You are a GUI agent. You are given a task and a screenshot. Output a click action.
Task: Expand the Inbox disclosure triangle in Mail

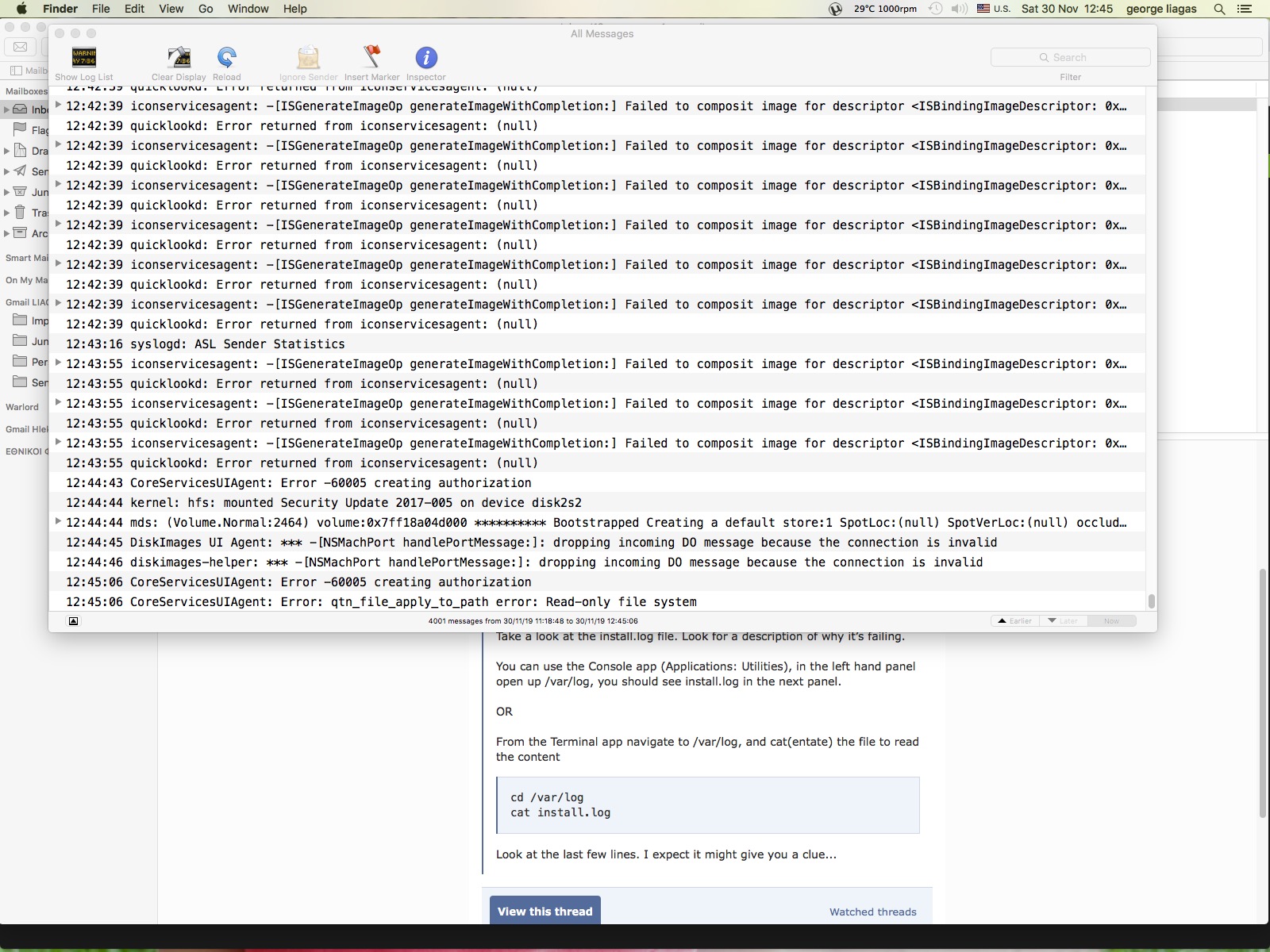pos(7,109)
